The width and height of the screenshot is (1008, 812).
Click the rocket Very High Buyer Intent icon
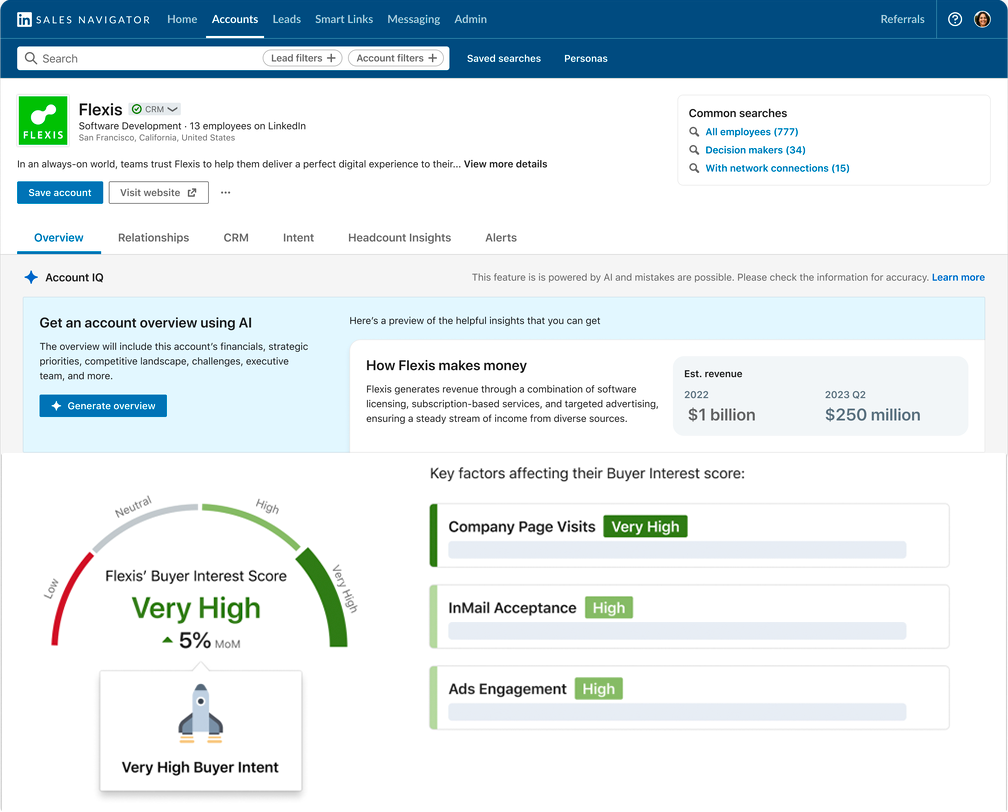[x=201, y=714]
